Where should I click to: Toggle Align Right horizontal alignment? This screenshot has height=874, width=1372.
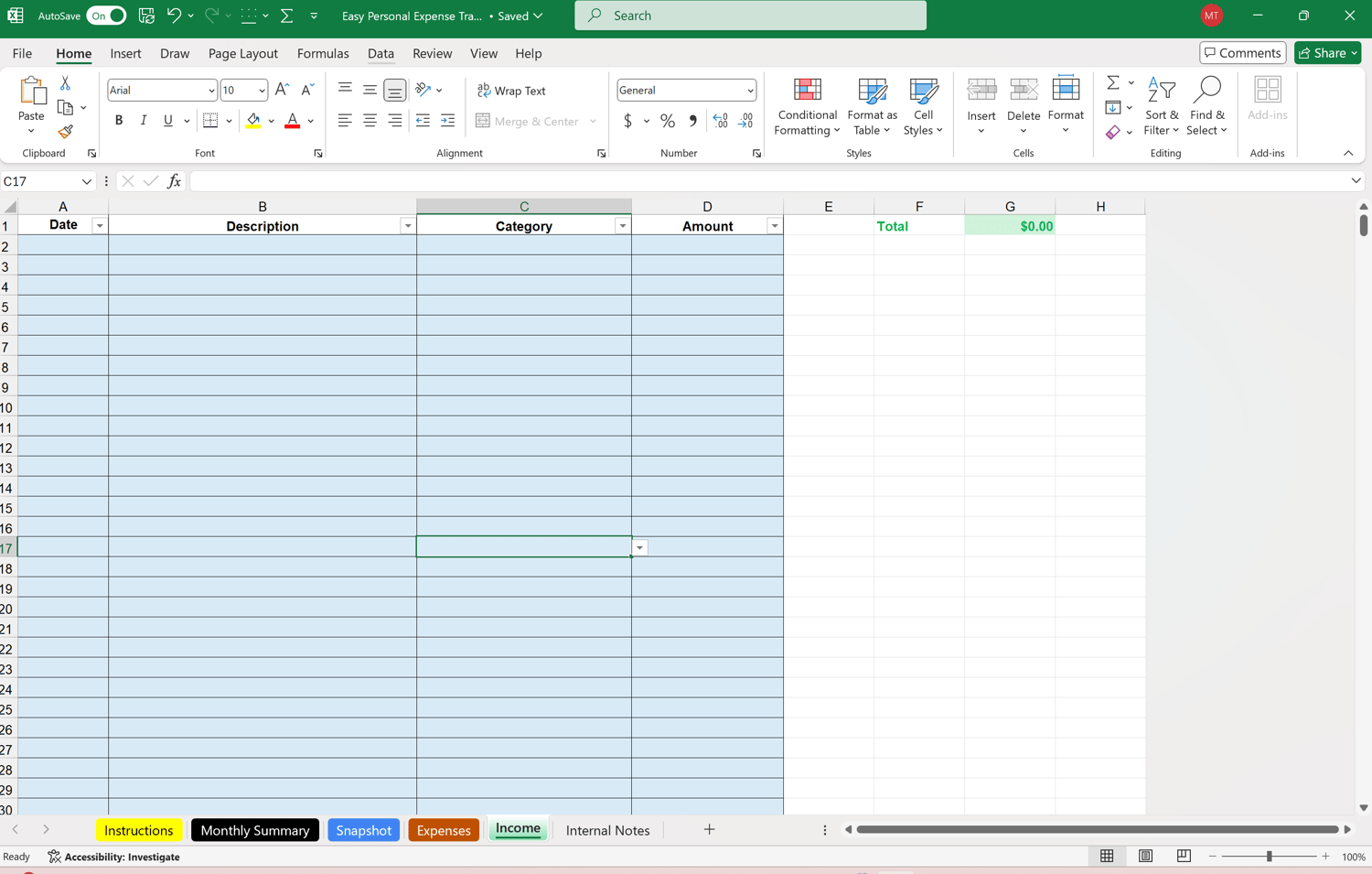[394, 121]
